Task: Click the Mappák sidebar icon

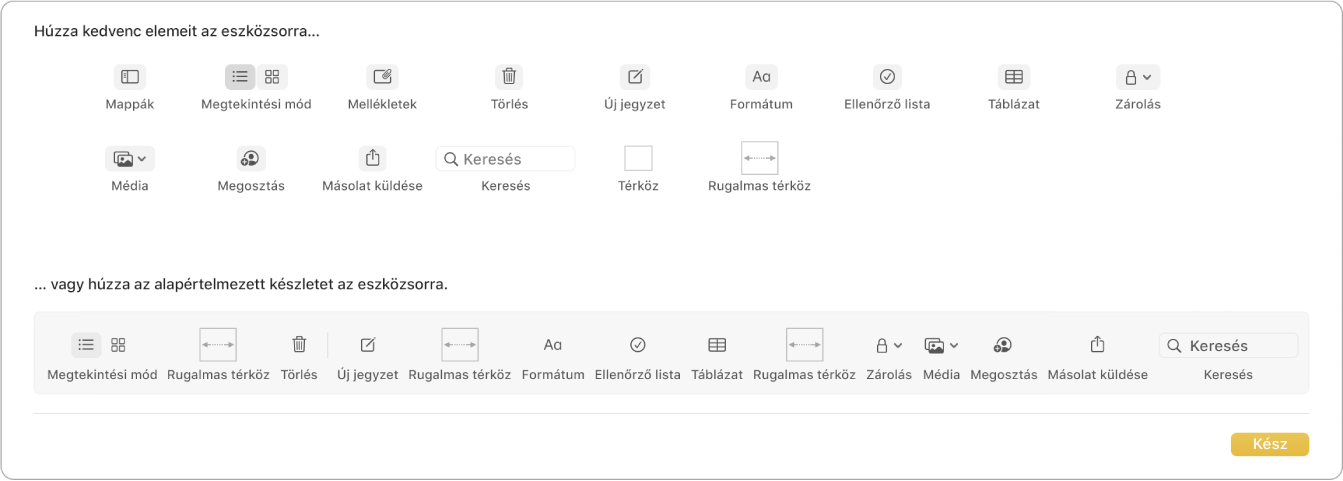Action: pyautogui.click(x=129, y=77)
